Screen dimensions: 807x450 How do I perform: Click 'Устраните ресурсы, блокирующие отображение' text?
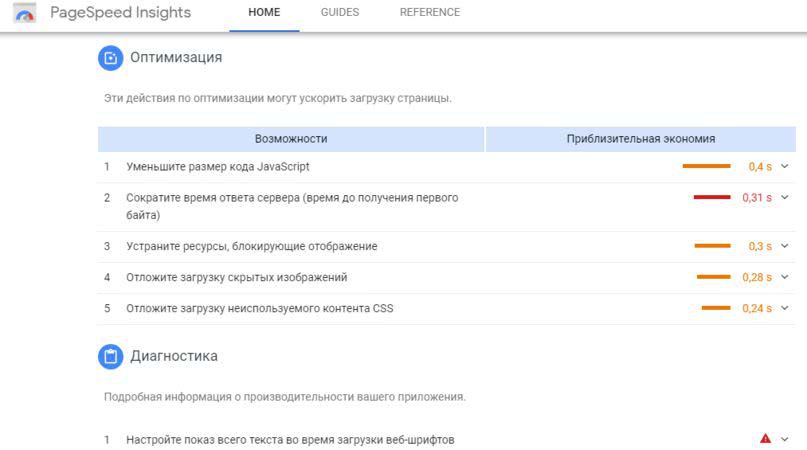pos(251,246)
